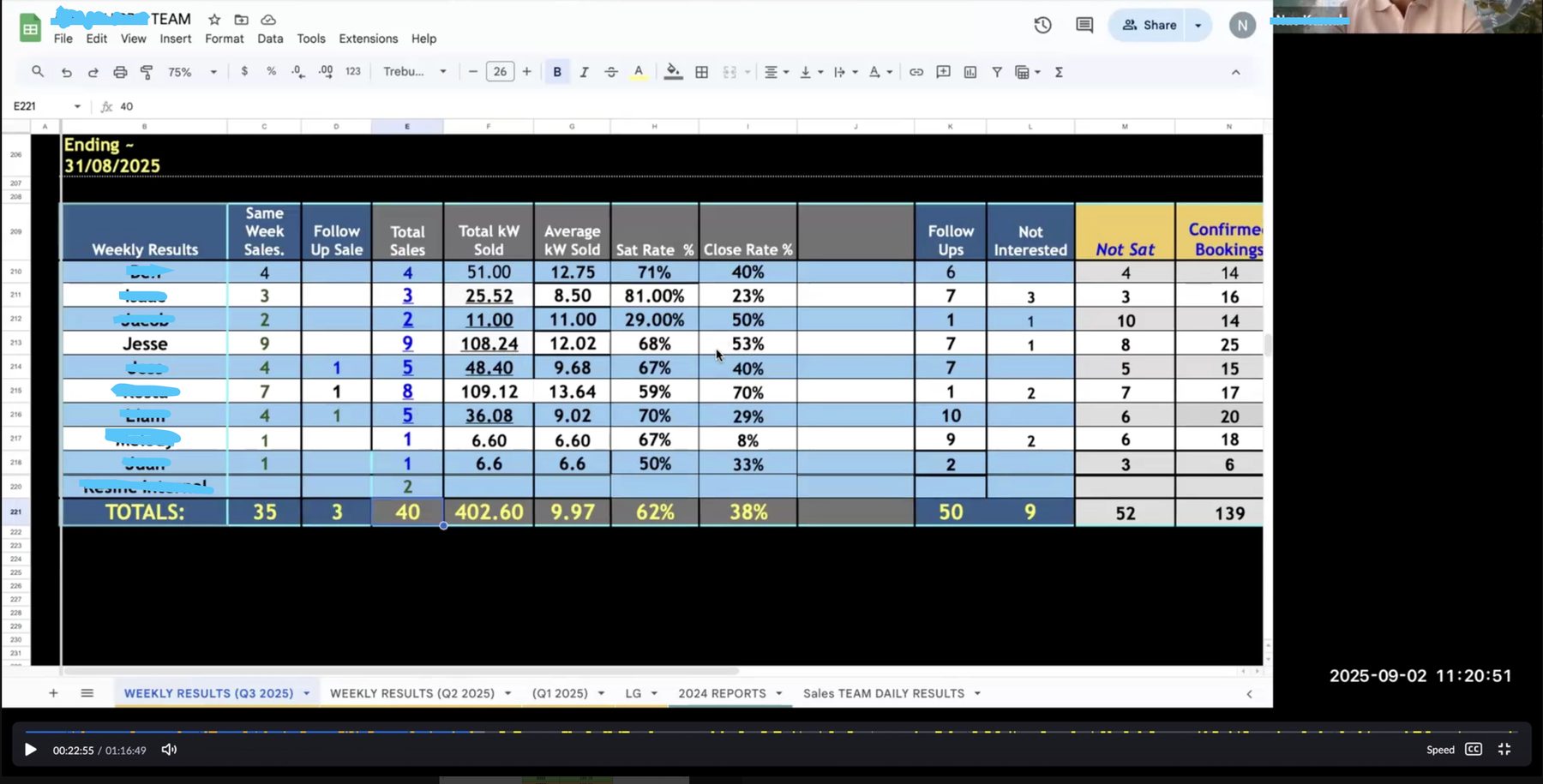Open the Edit menu
This screenshot has width=1543, height=784.
coord(97,39)
